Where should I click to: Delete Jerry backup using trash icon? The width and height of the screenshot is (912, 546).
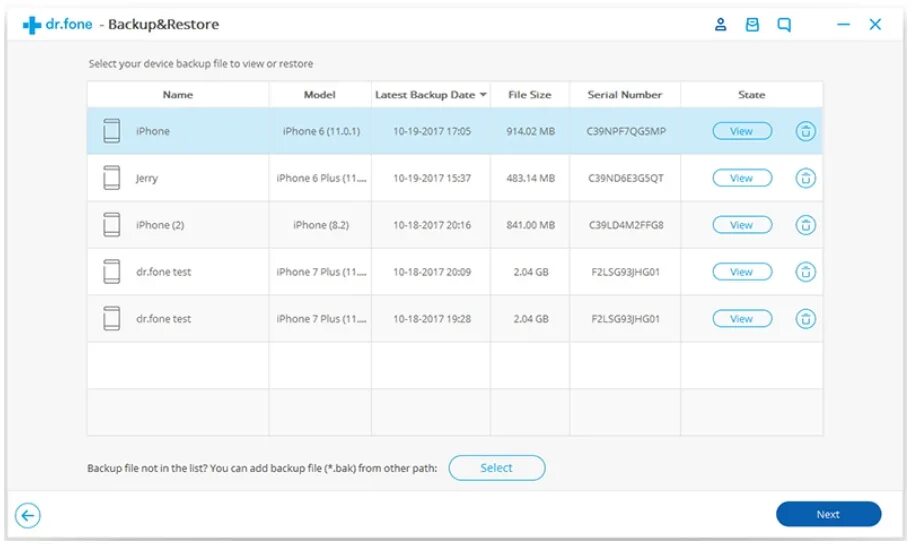pyautogui.click(x=806, y=178)
